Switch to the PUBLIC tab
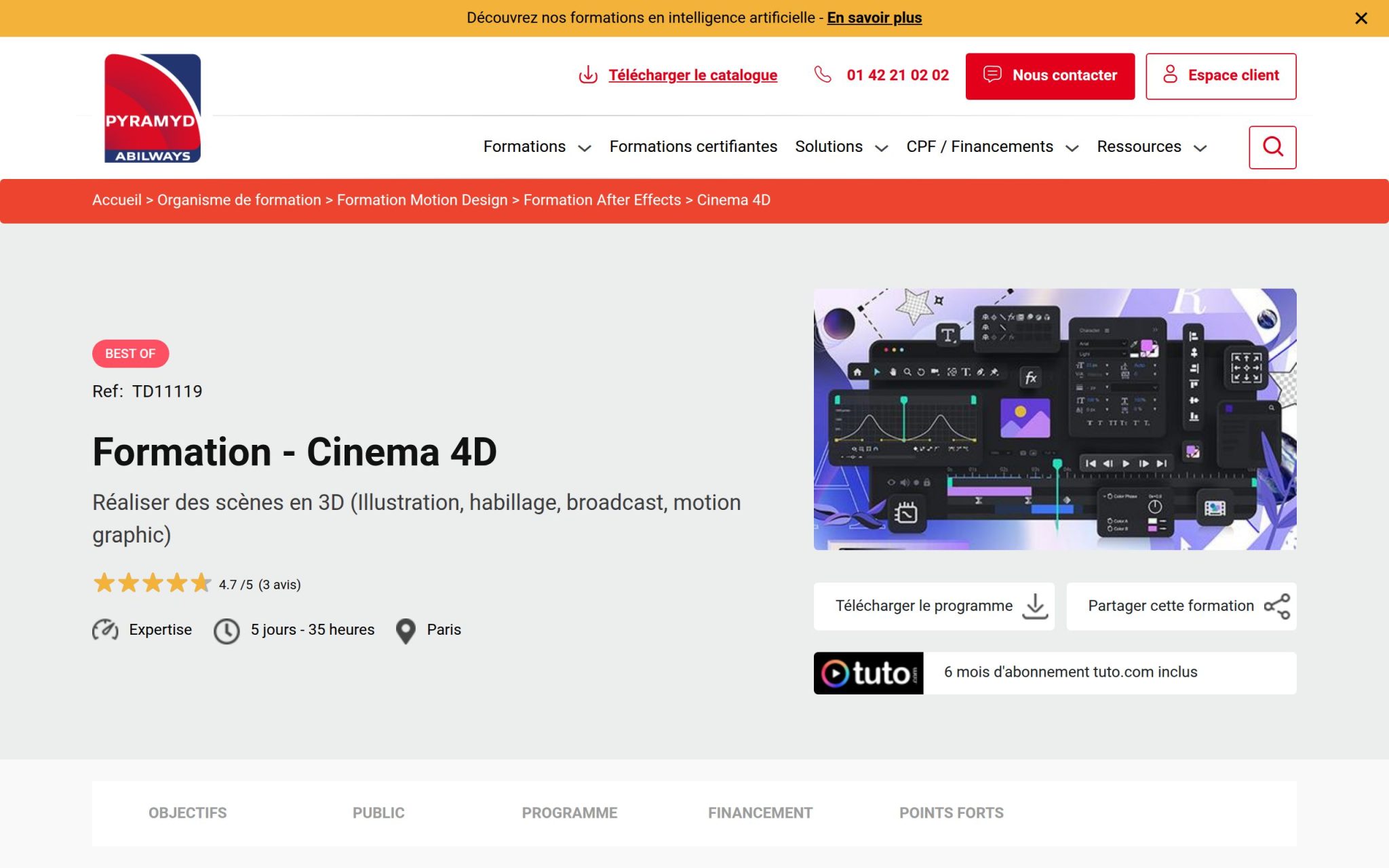The width and height of the screenshot is (1389, 868). point(378,813)
